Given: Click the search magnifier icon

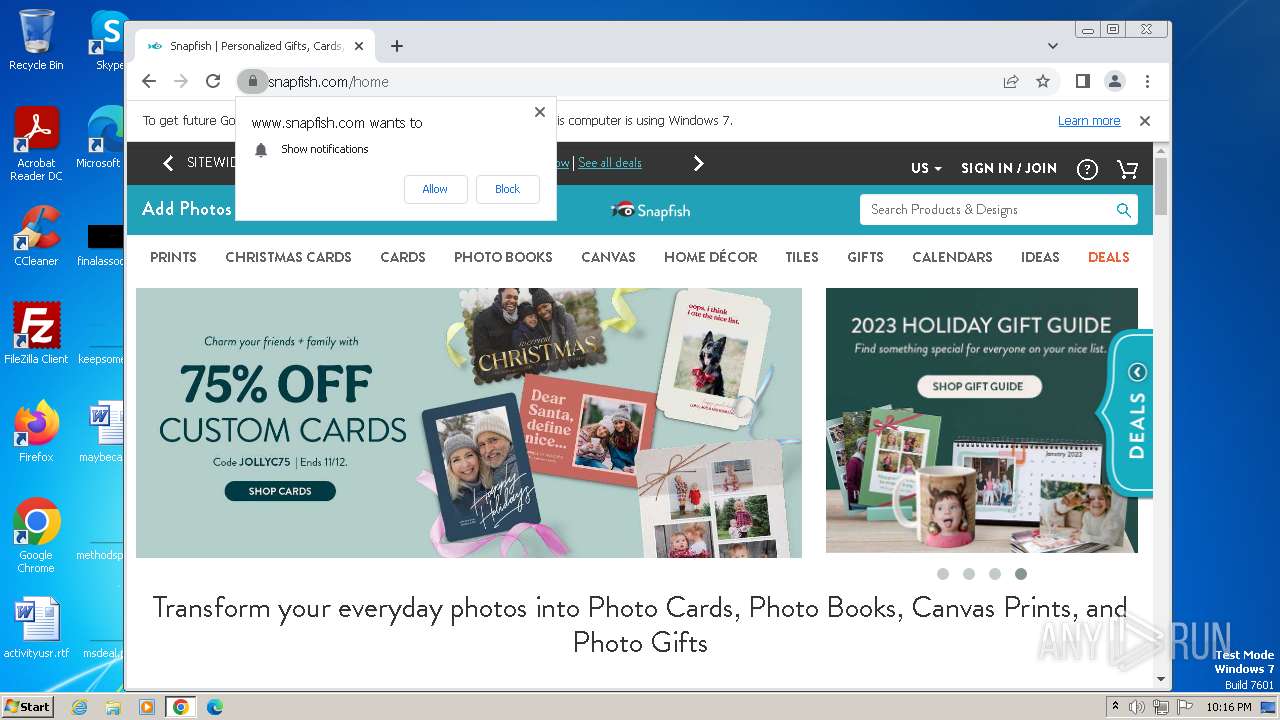Looking at the screenshot, I should coord(1124,210).
